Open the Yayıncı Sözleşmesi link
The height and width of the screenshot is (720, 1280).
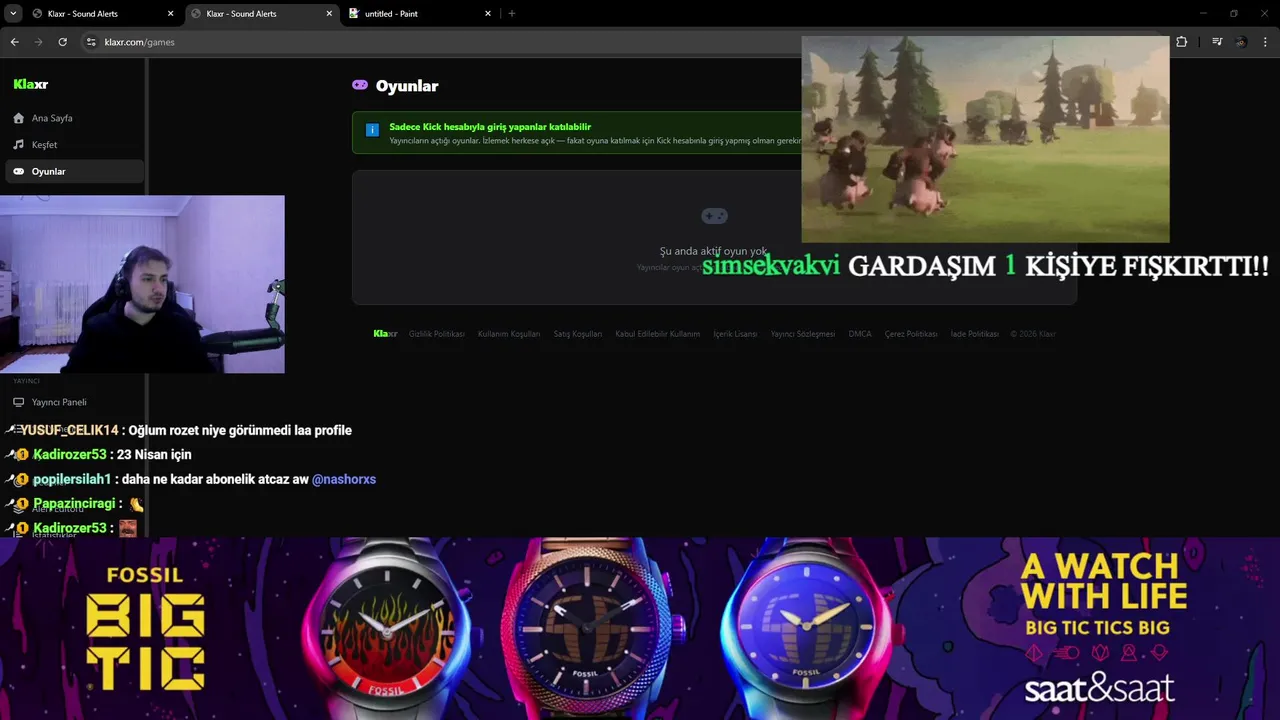coord(803,334)
